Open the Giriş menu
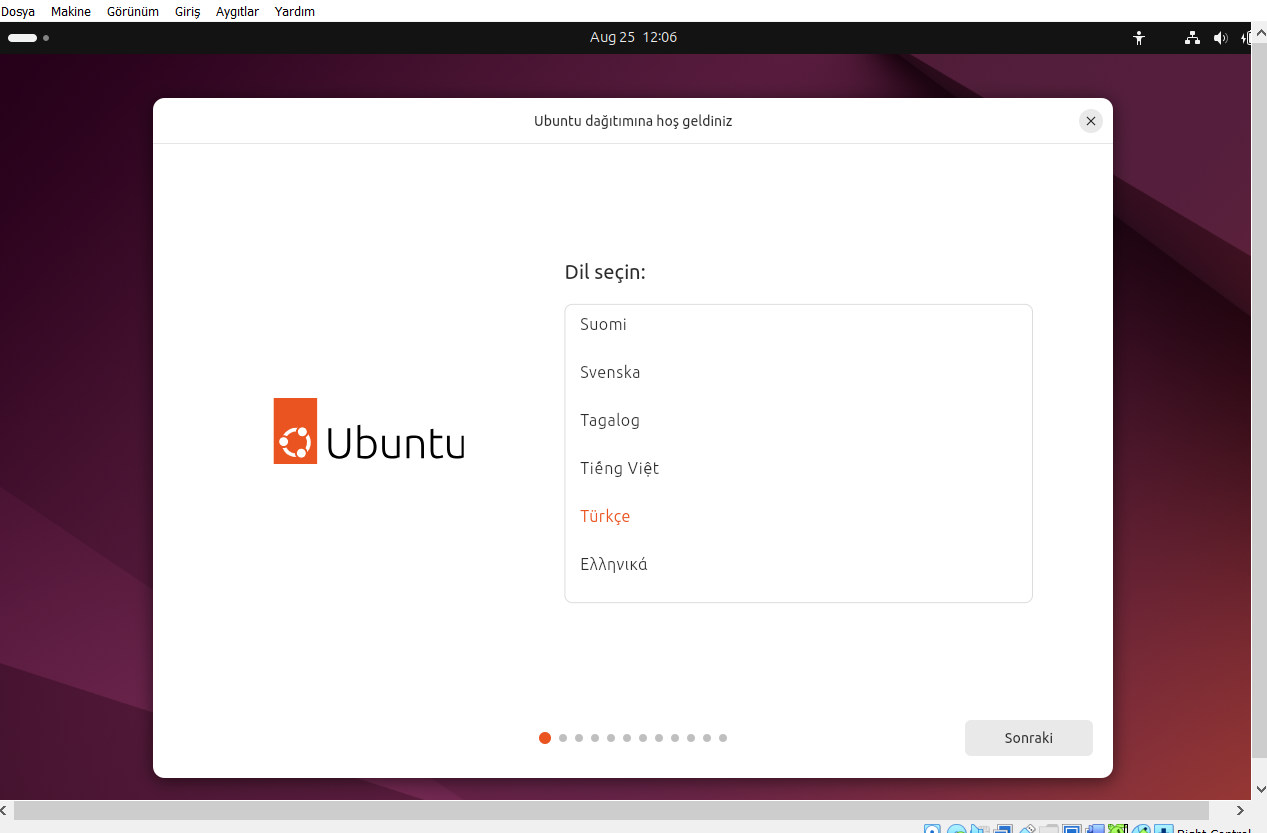The image size is (1267, 833). (x=188, y=11)
